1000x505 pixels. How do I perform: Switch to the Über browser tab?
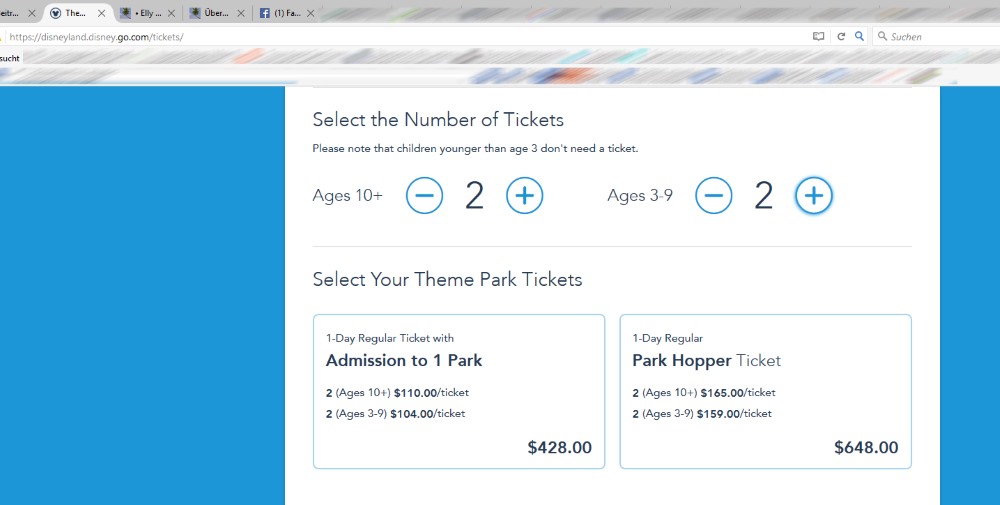point(216,14)
